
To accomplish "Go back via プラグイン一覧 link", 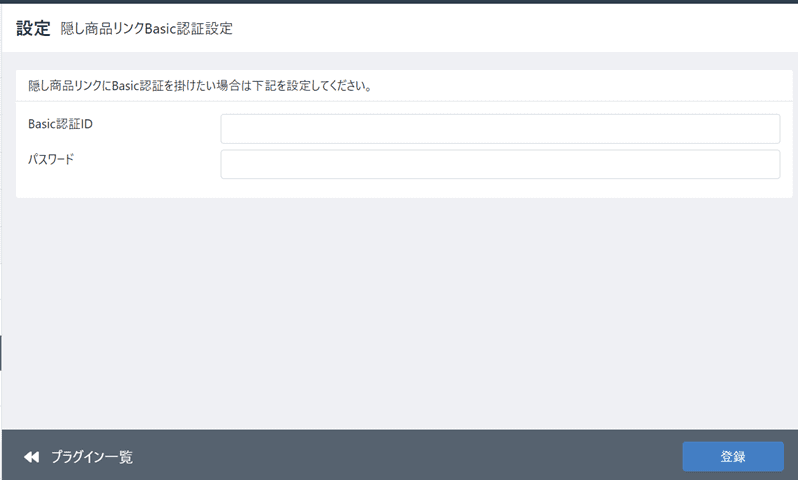I will pyautogui.click(x=91, y=457).
